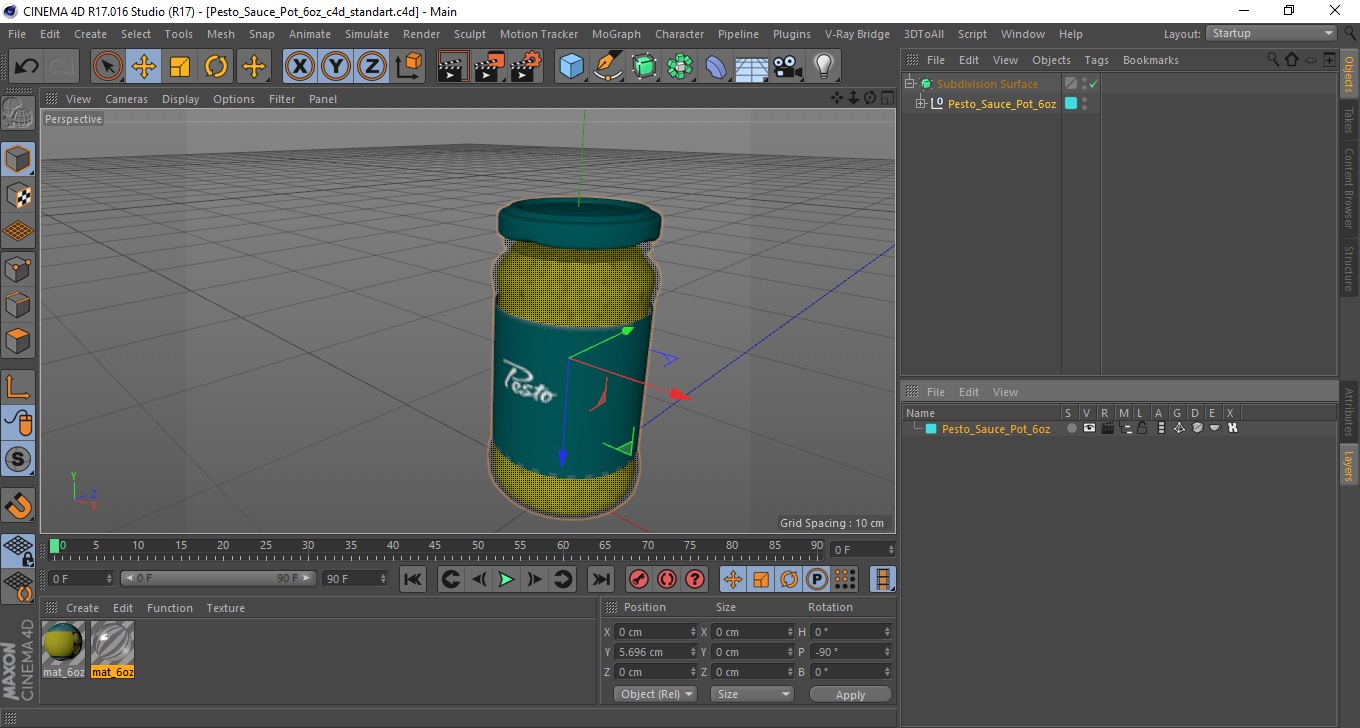Screen dimensions: 1360x728
Task: Click the Undo arrow icon
Action: (x=26, y=67)
